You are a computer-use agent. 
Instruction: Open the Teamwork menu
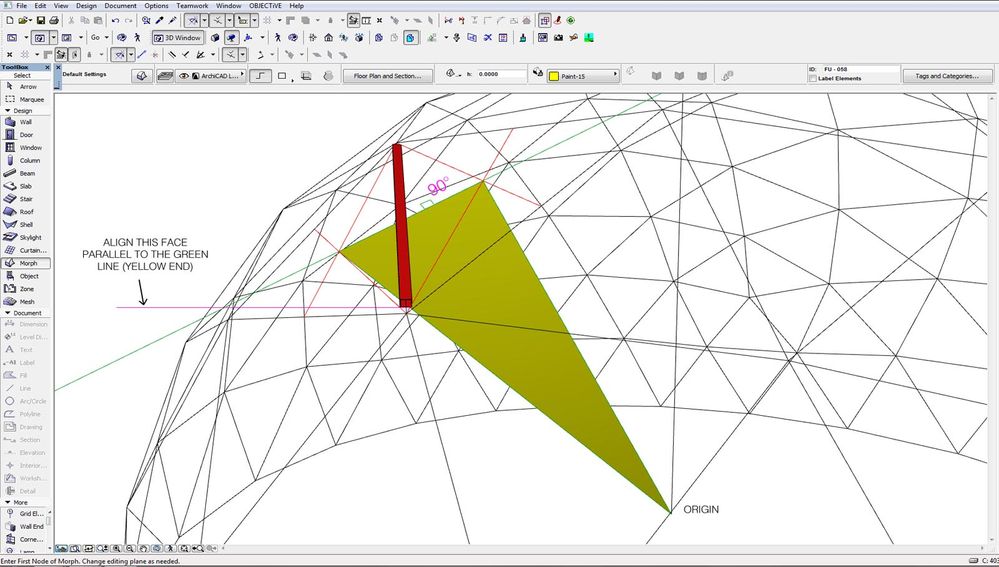pyautogui.click(x=192, y=6)
